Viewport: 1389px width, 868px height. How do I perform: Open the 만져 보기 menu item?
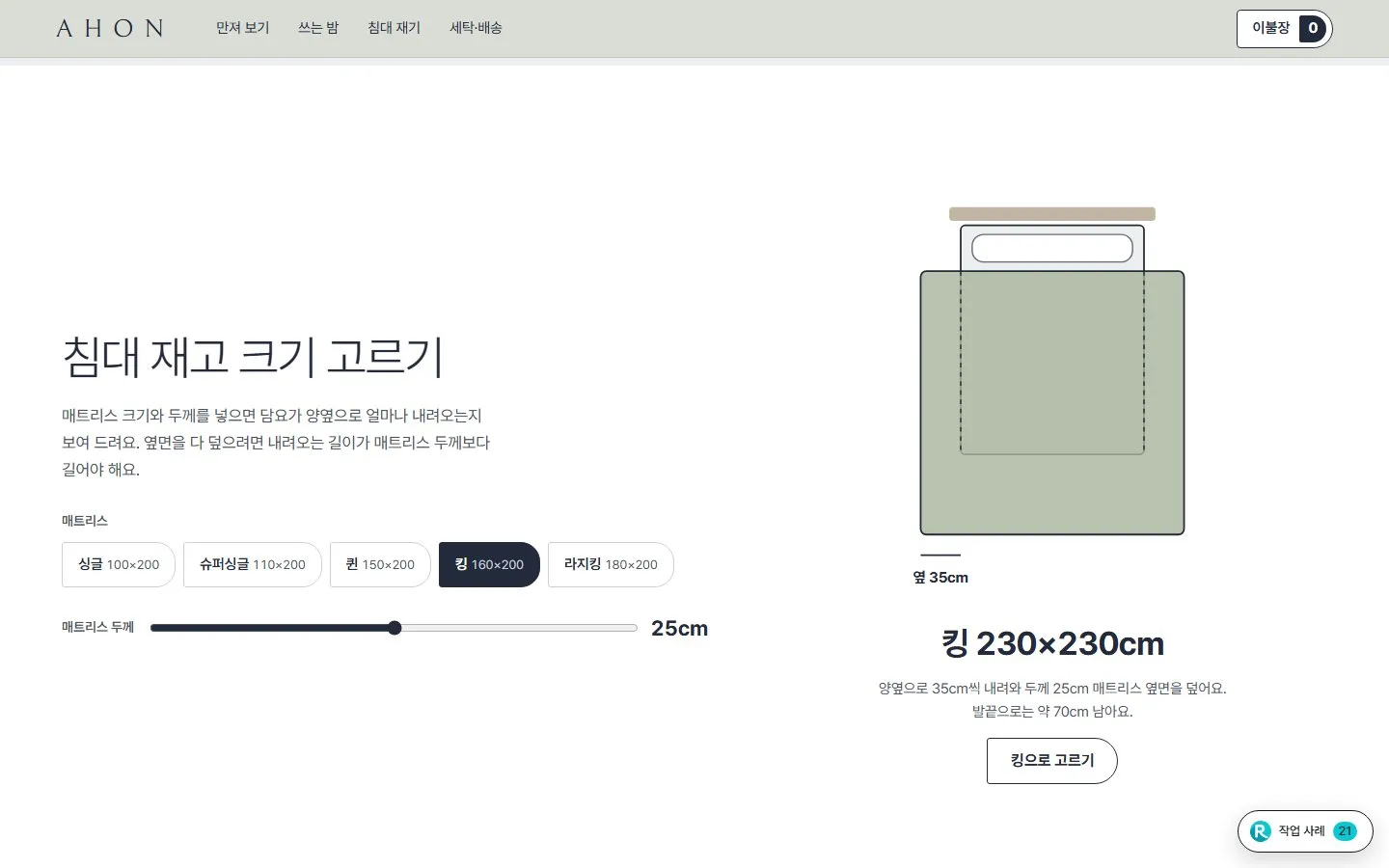tap(243, 28)
